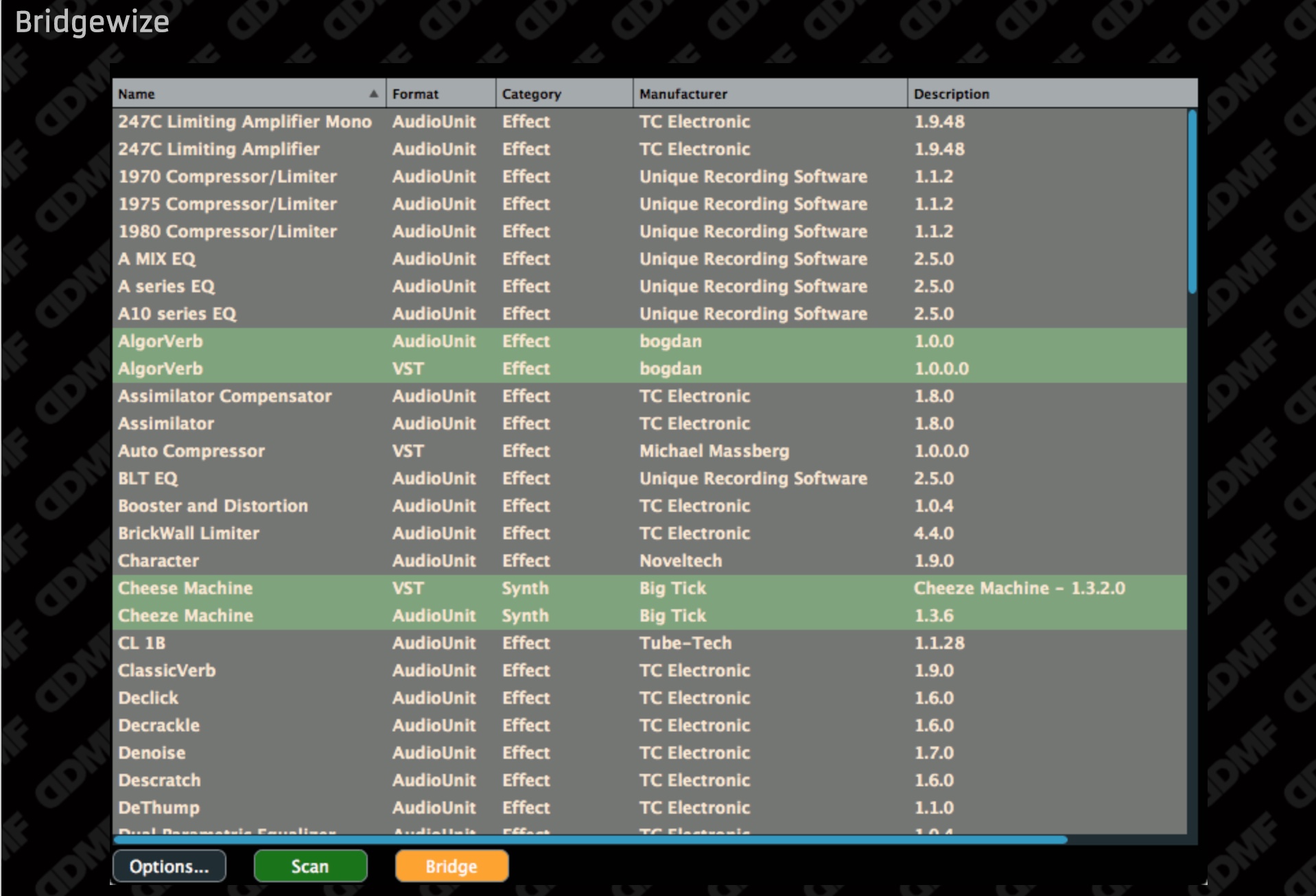Select the Booster and Distortion row

tap(650, 506)
